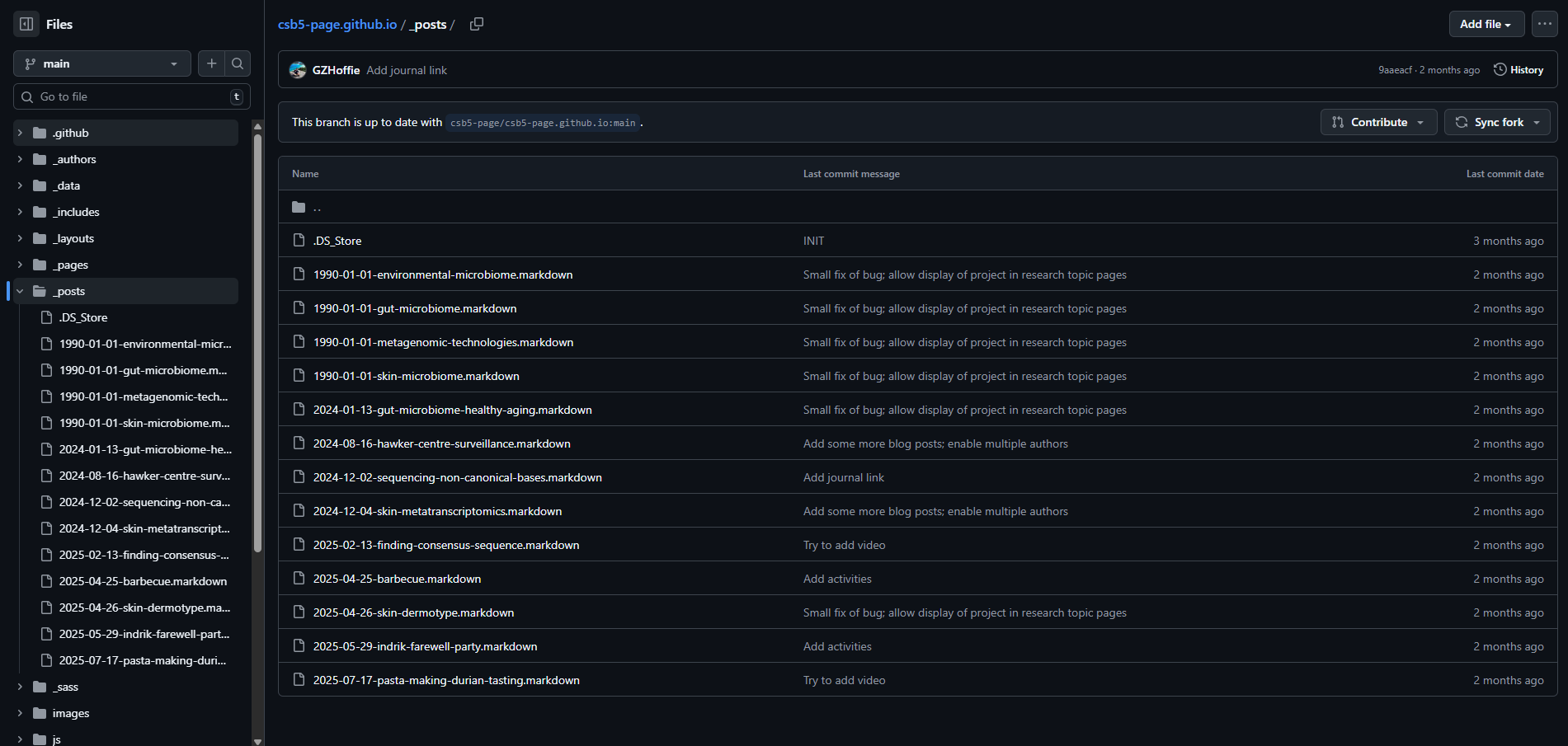The width and height of the screenshot is (1568, 746).
Task: Open the Sync fork dropdown
Action: tap(1496, 122)
